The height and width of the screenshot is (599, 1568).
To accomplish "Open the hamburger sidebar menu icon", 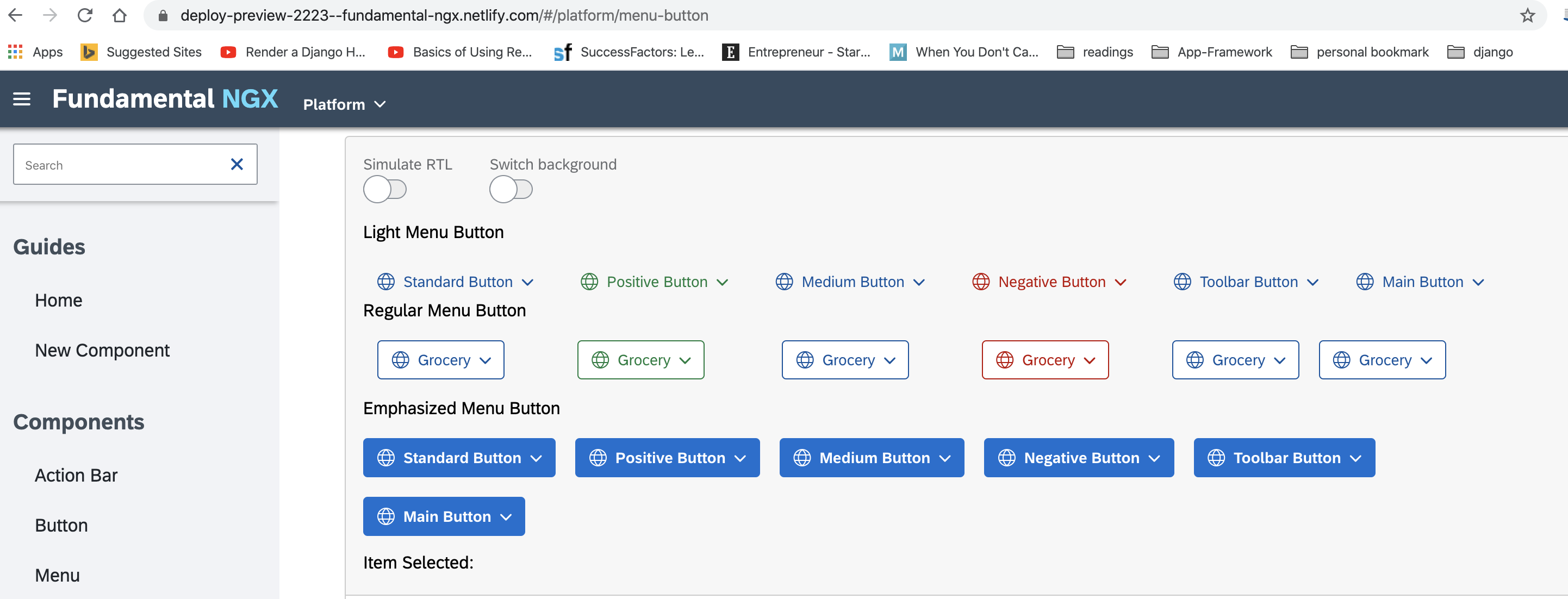I will [22, 98].
